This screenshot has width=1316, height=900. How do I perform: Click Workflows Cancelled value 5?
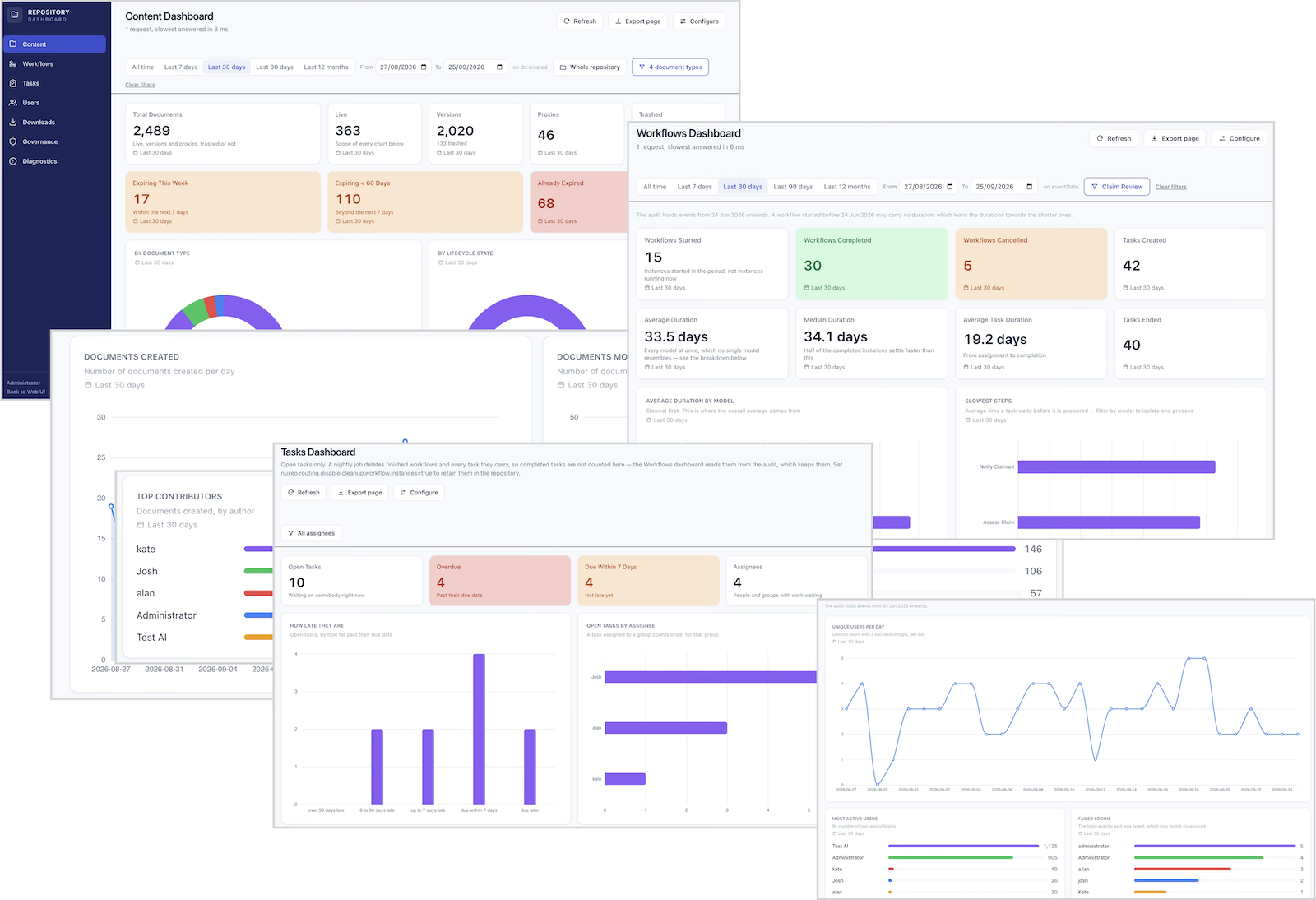click(968, 266)
